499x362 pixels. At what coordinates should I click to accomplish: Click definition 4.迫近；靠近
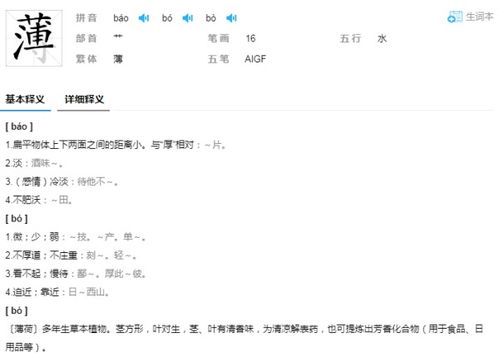click(57, 292)
